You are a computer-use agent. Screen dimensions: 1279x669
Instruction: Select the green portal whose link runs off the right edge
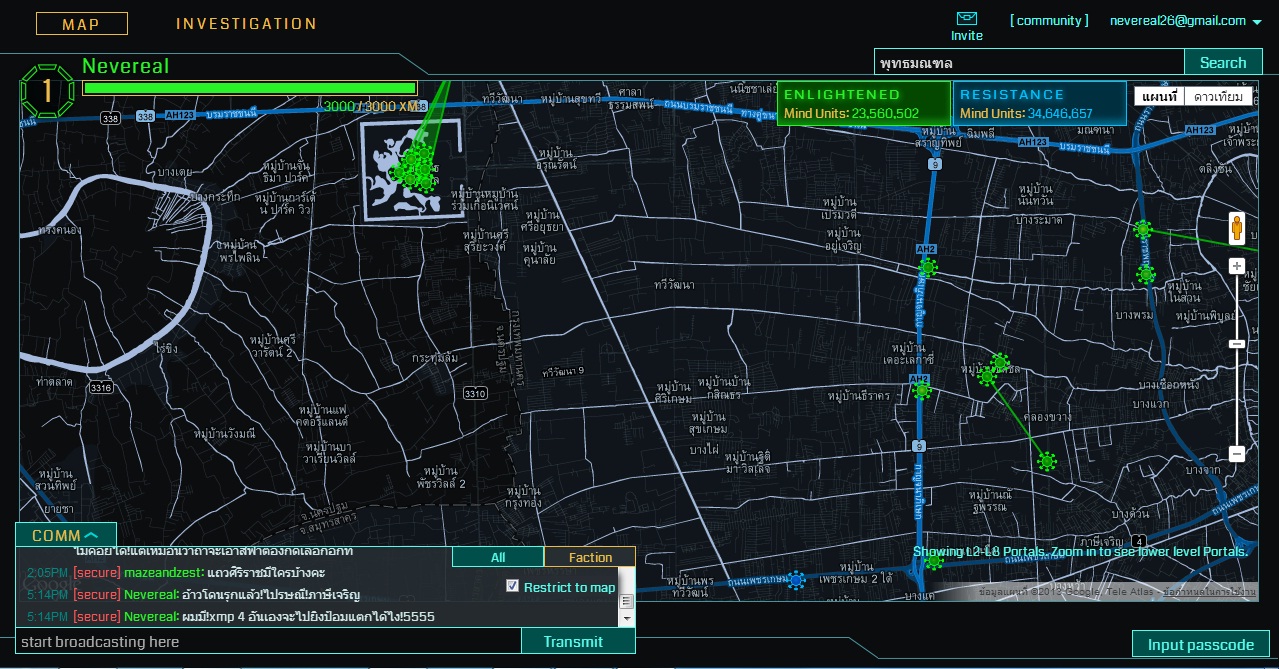[x=1143, y=229]
